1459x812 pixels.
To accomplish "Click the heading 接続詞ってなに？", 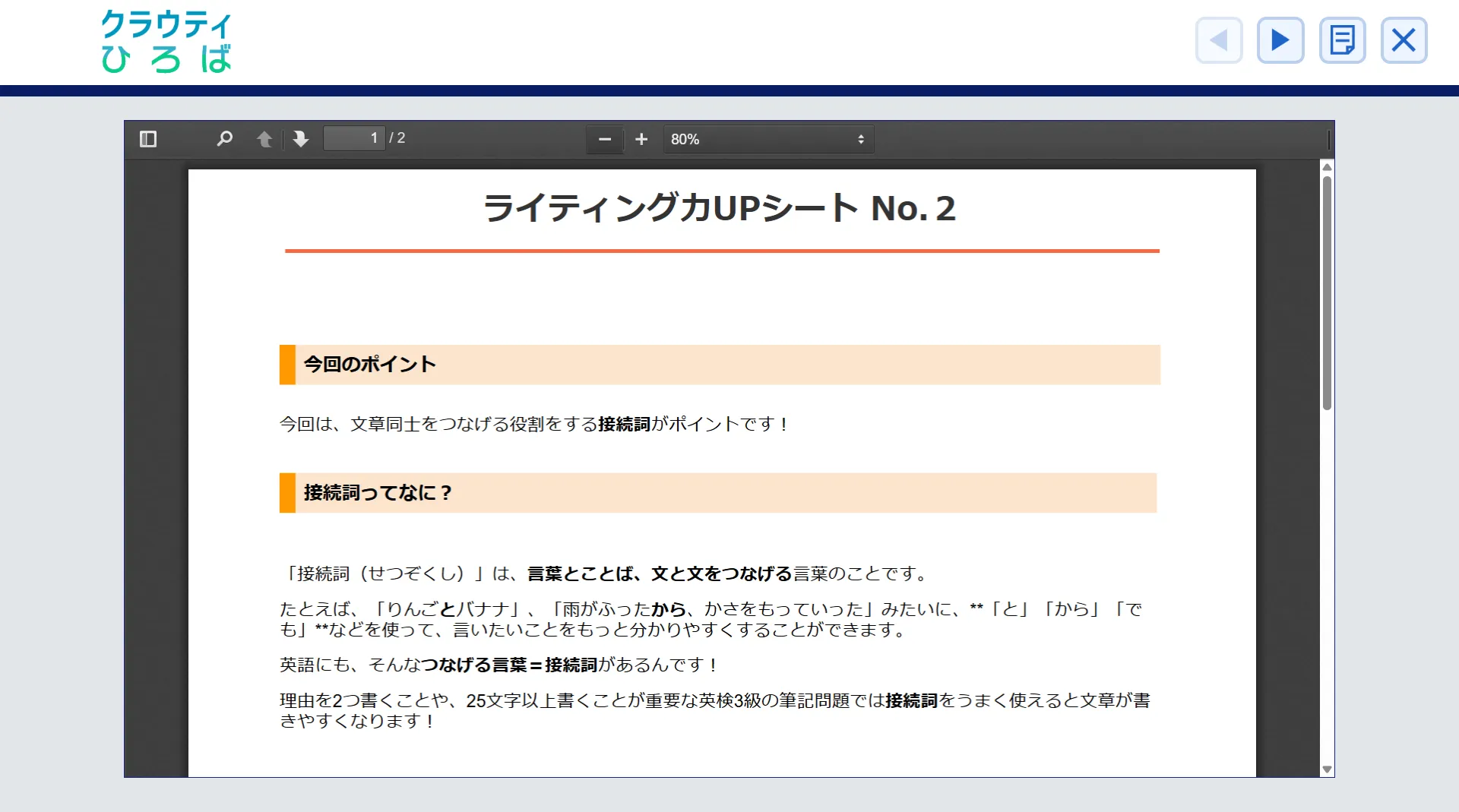I will [x=378, y=493].
